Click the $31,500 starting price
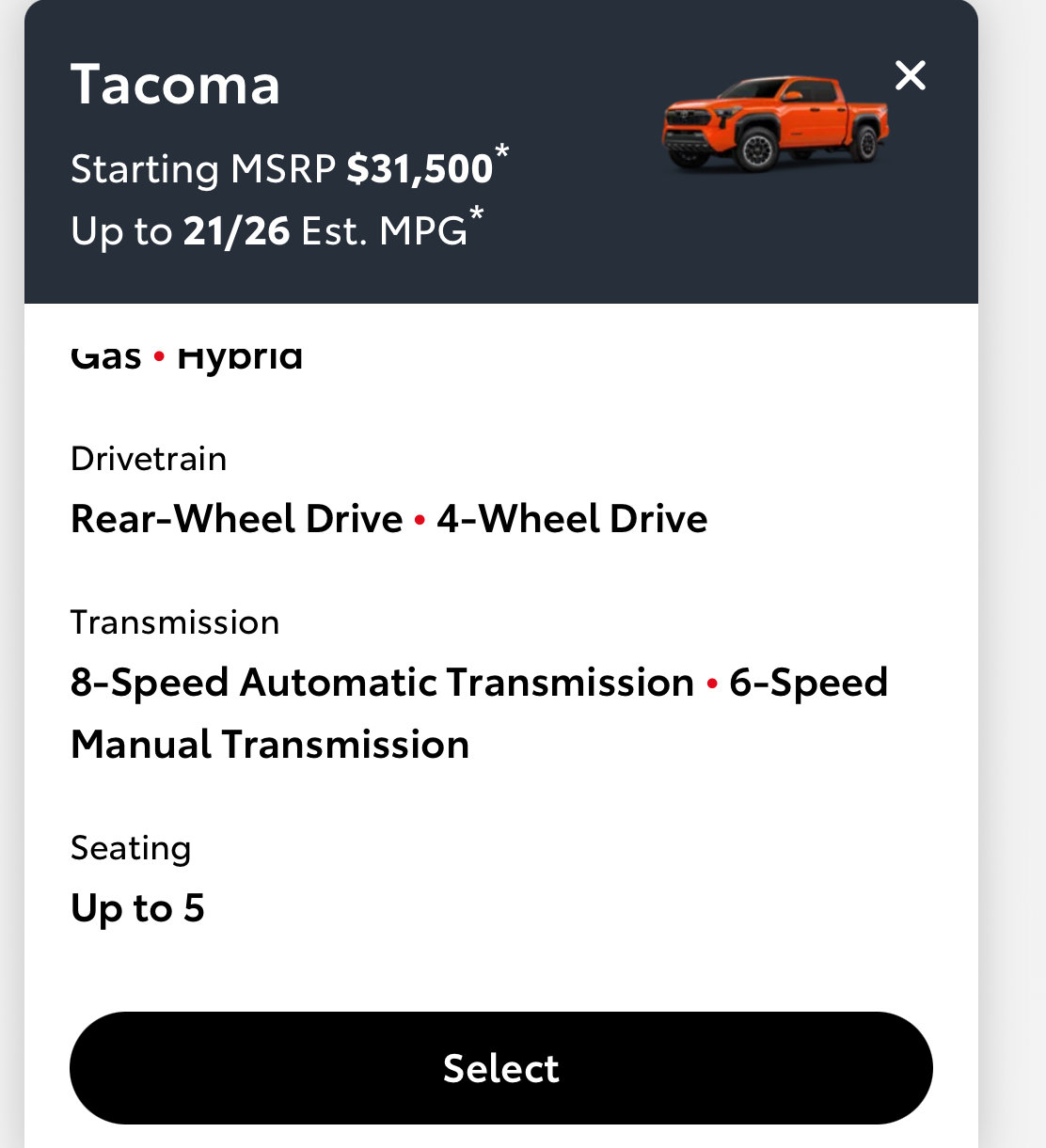Screen dimensions: 1046x1148 tap(420, 169)
